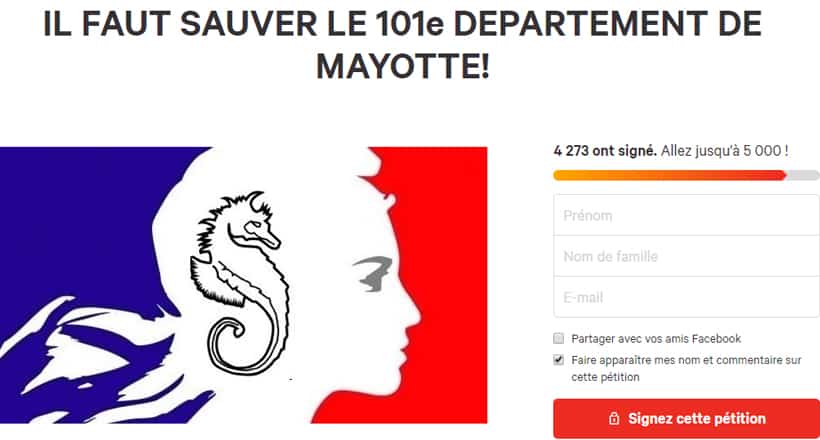The height and width of the screenshot is (440, 820).
Task: Click the label Faire apparaître mes nom et commentaire
Action: click(x=686, y=368)
